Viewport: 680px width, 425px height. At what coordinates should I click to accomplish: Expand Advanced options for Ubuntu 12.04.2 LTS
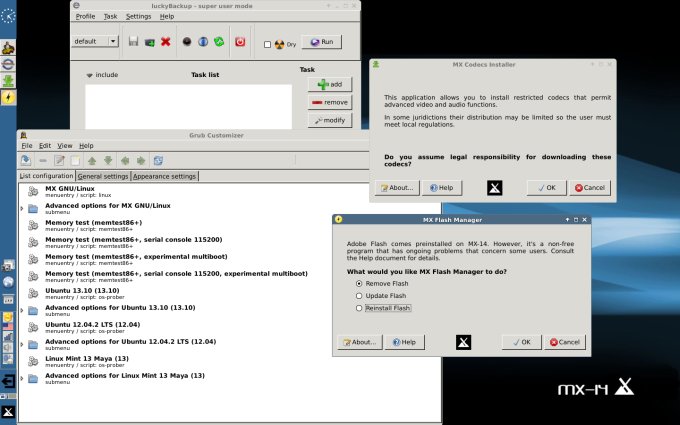point(22,344)
